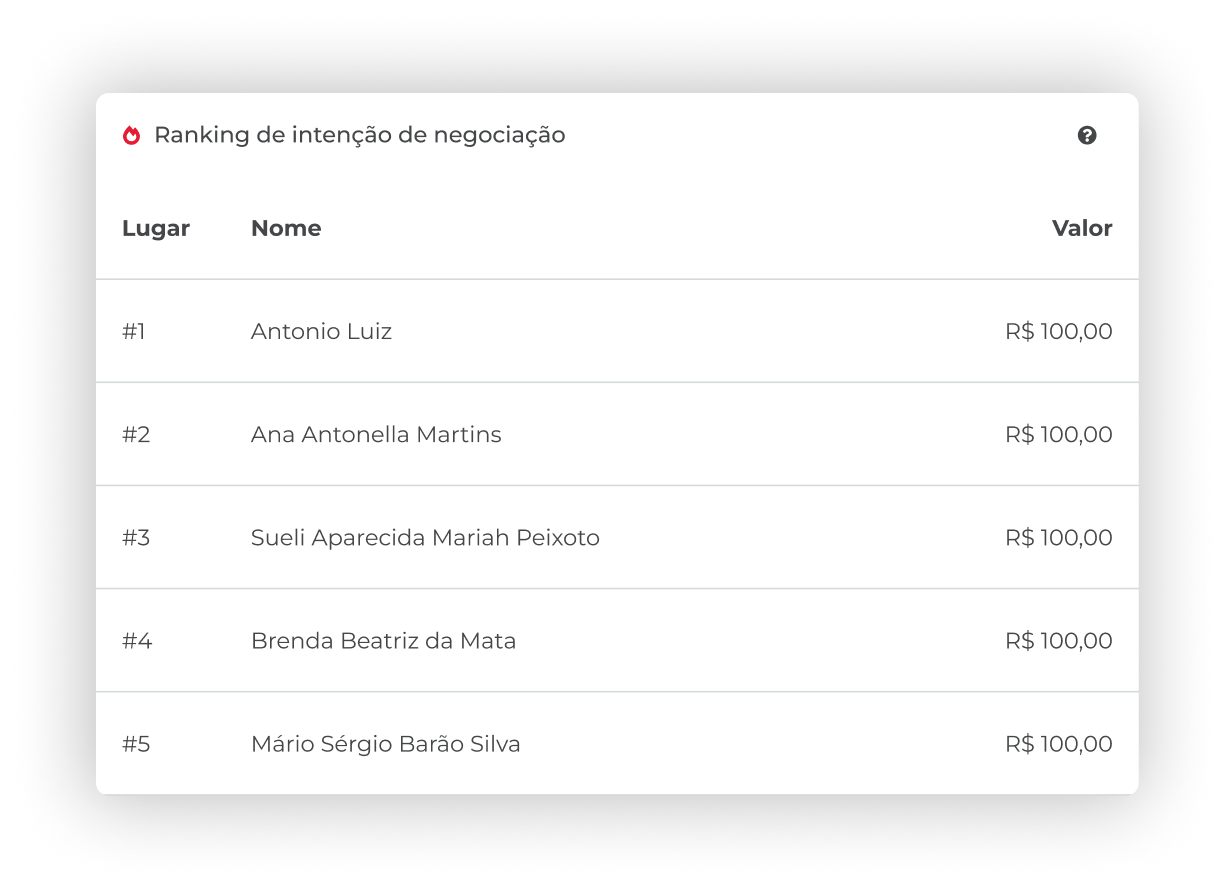Click the question mark help icon

pyautogui.click(x=1087, y=135)
